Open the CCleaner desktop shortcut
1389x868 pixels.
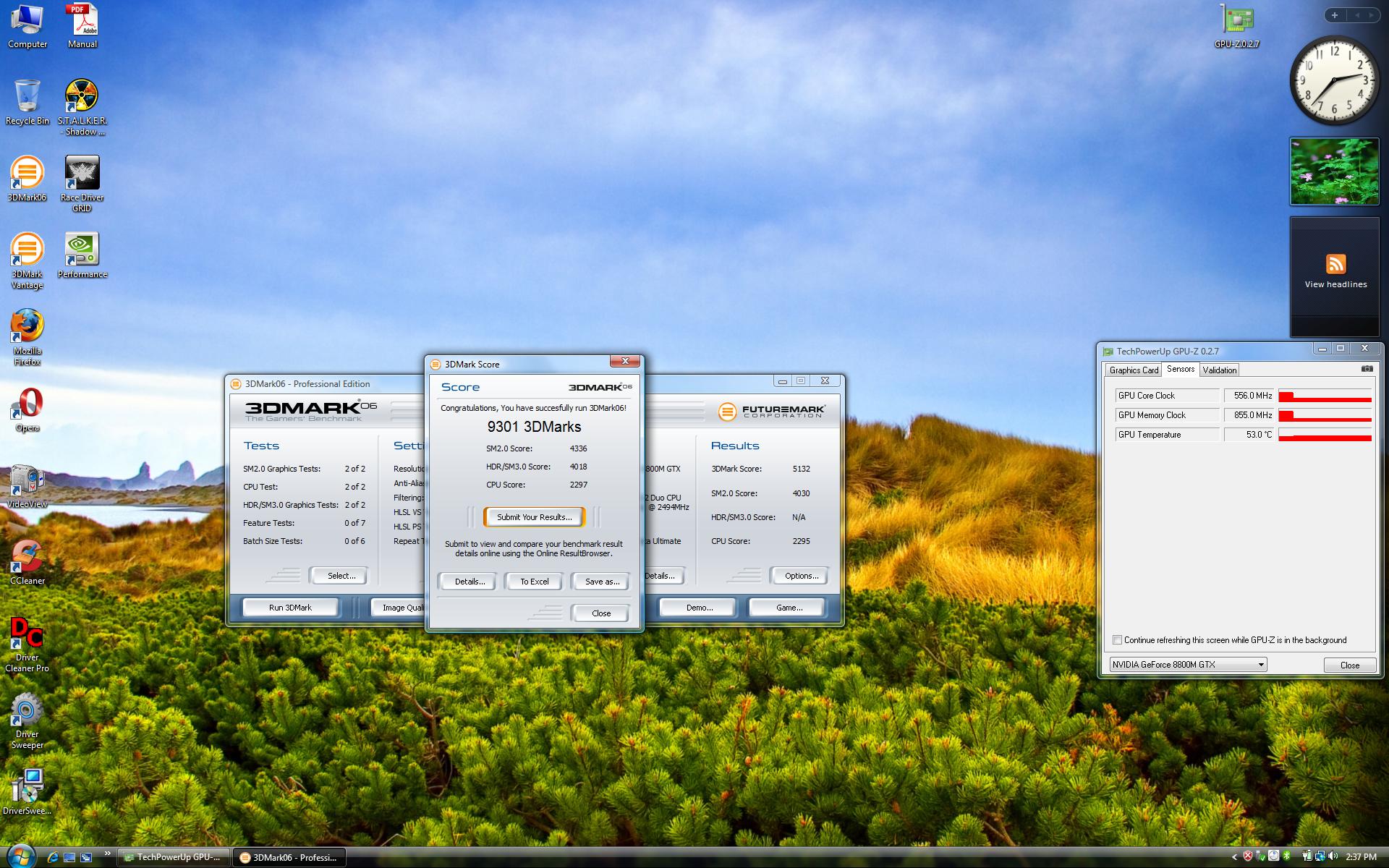(27, 563)
